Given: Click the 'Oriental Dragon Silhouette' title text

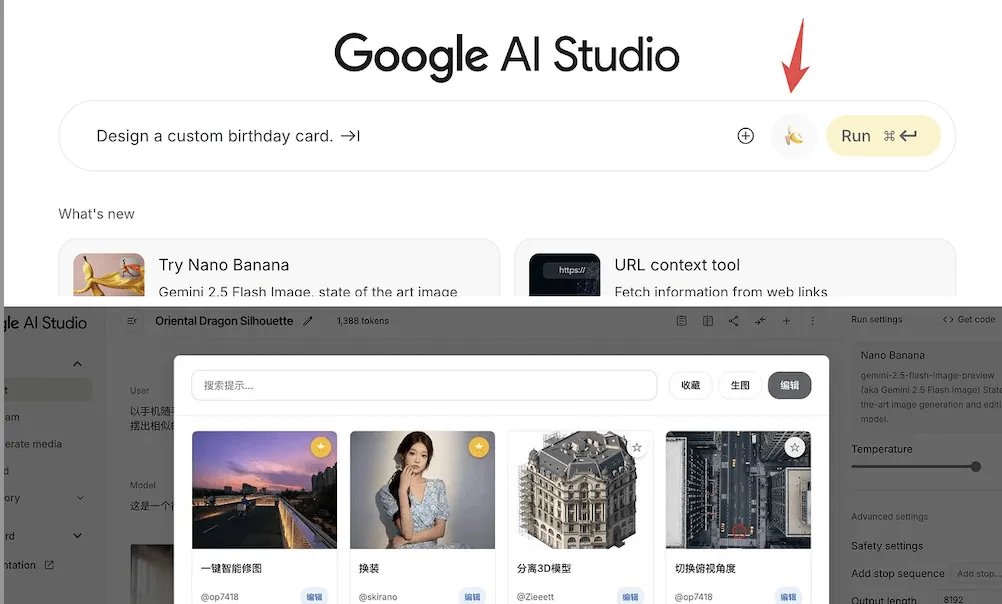Looking at the screenshot, I should pos(224,321).
